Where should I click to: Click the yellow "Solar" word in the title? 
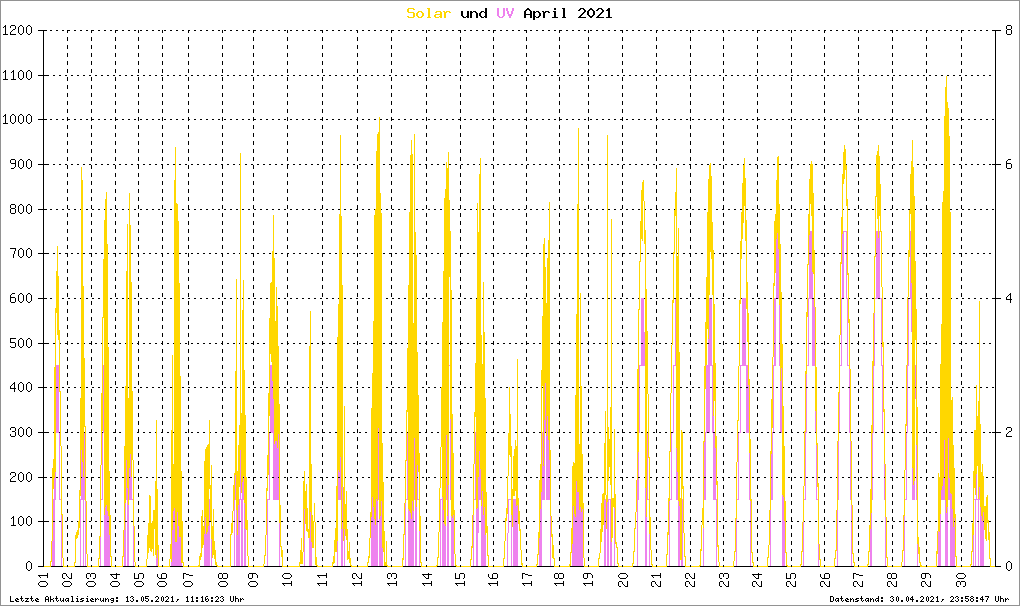(429, 13)
